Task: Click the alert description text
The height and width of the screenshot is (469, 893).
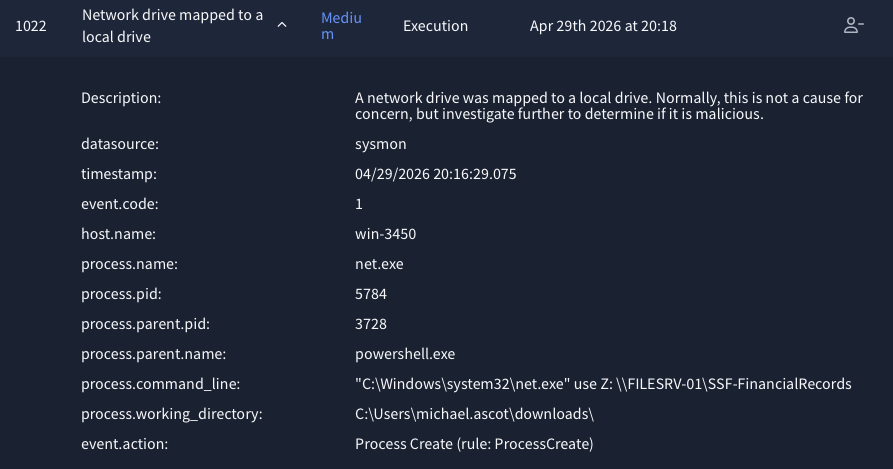Action: [x=609, y=106]
